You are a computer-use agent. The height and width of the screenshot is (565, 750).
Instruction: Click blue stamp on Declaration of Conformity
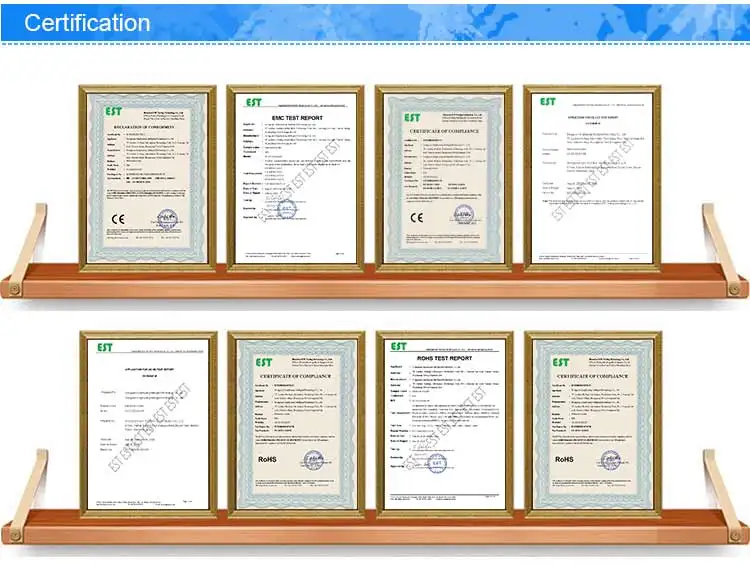(167, 220)
